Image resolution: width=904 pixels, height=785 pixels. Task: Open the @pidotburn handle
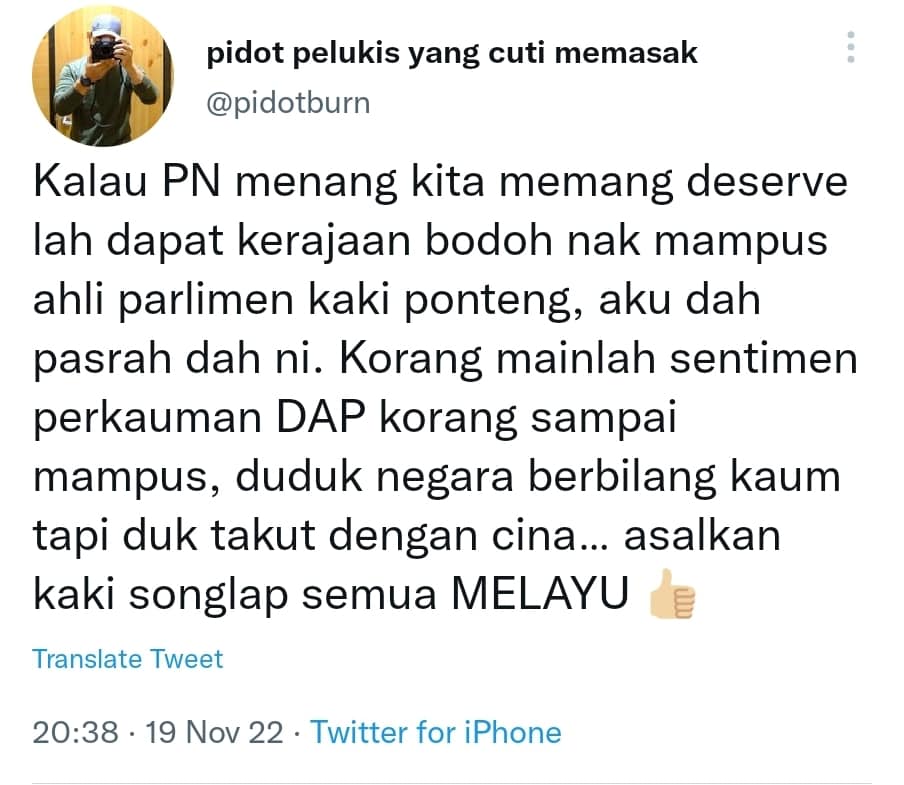pos(288,104)
